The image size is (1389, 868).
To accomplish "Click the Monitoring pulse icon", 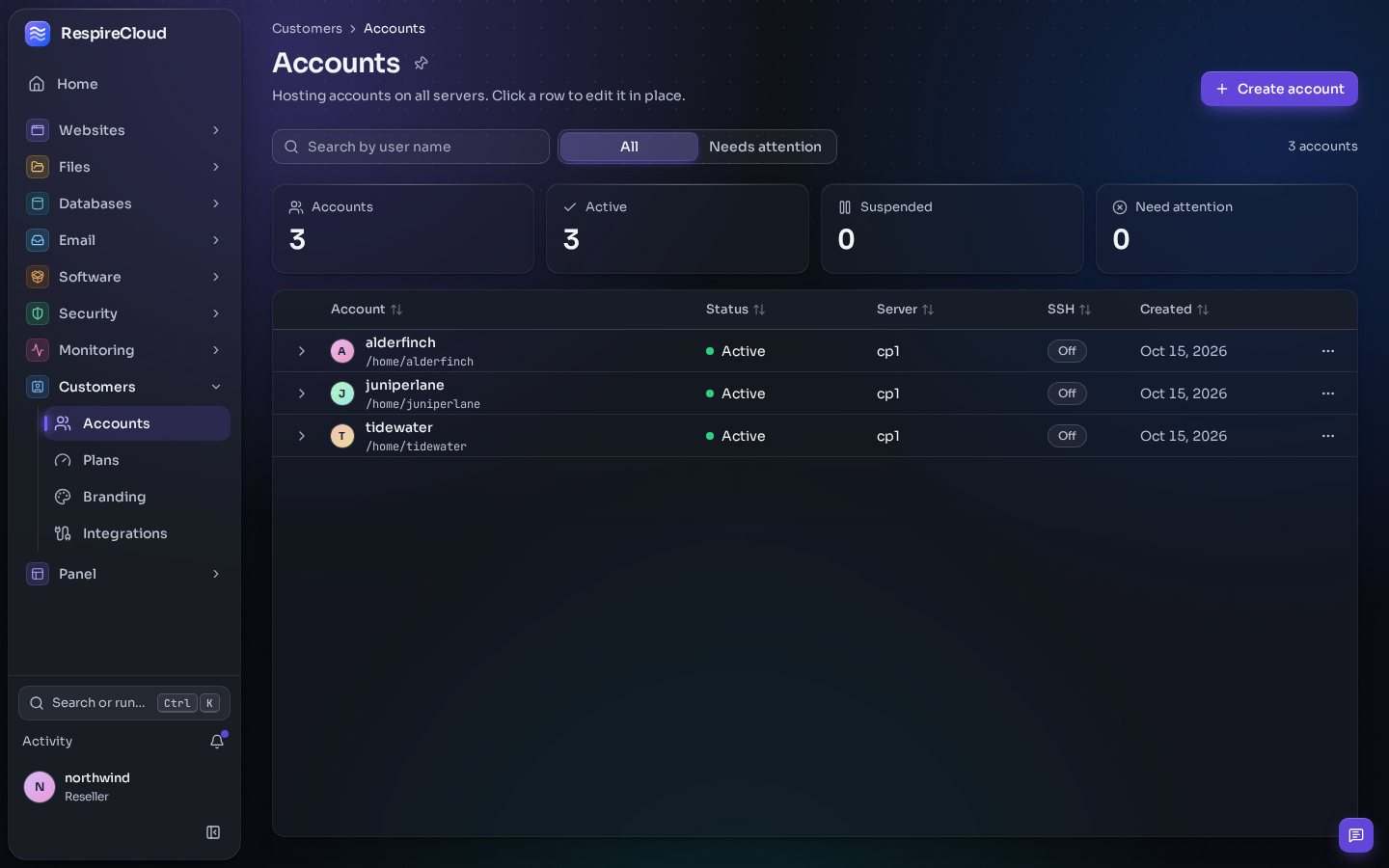I will (x=38, y=350).
